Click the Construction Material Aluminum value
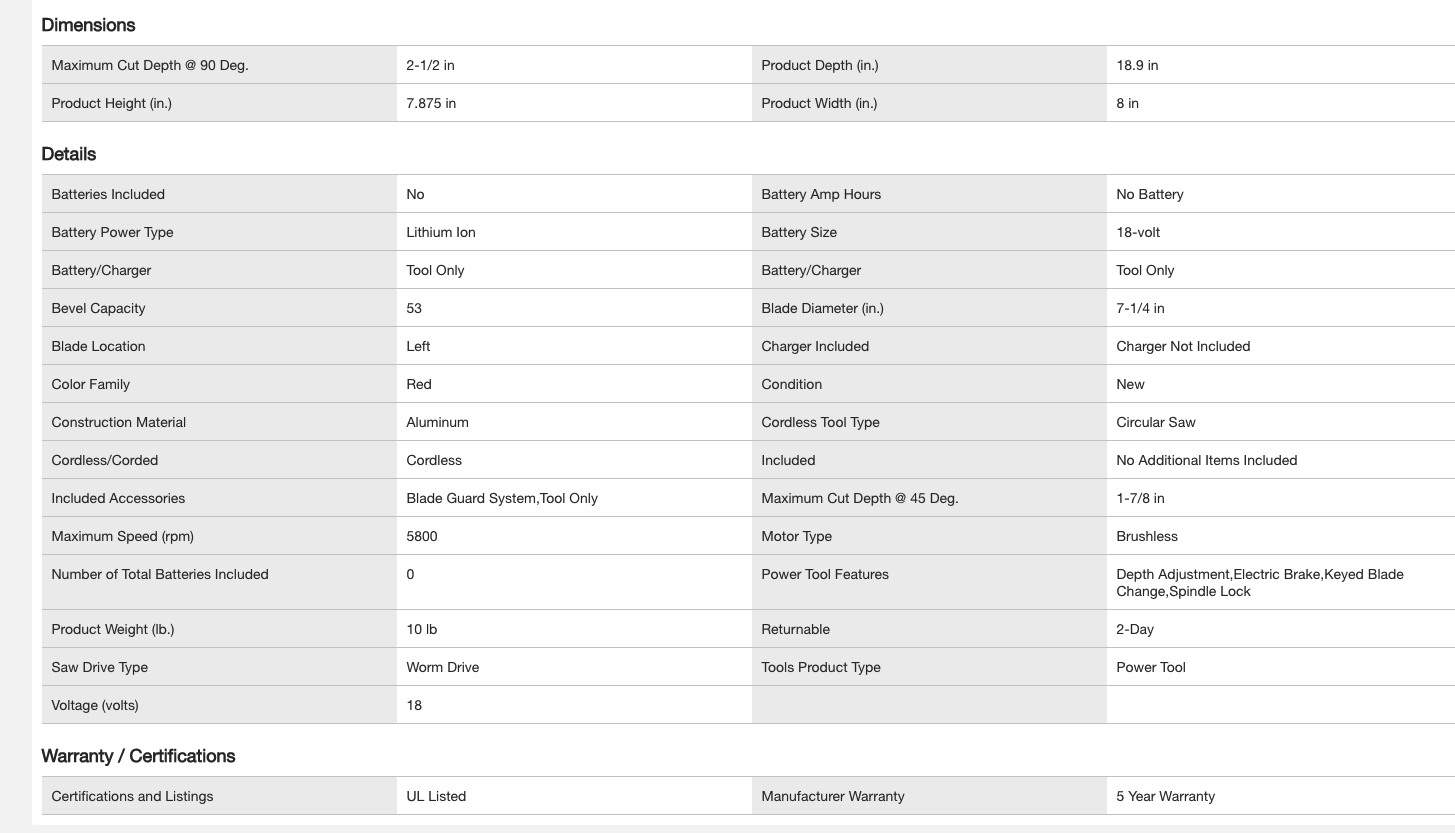1455x833 pixels. [x=437, y=422]
